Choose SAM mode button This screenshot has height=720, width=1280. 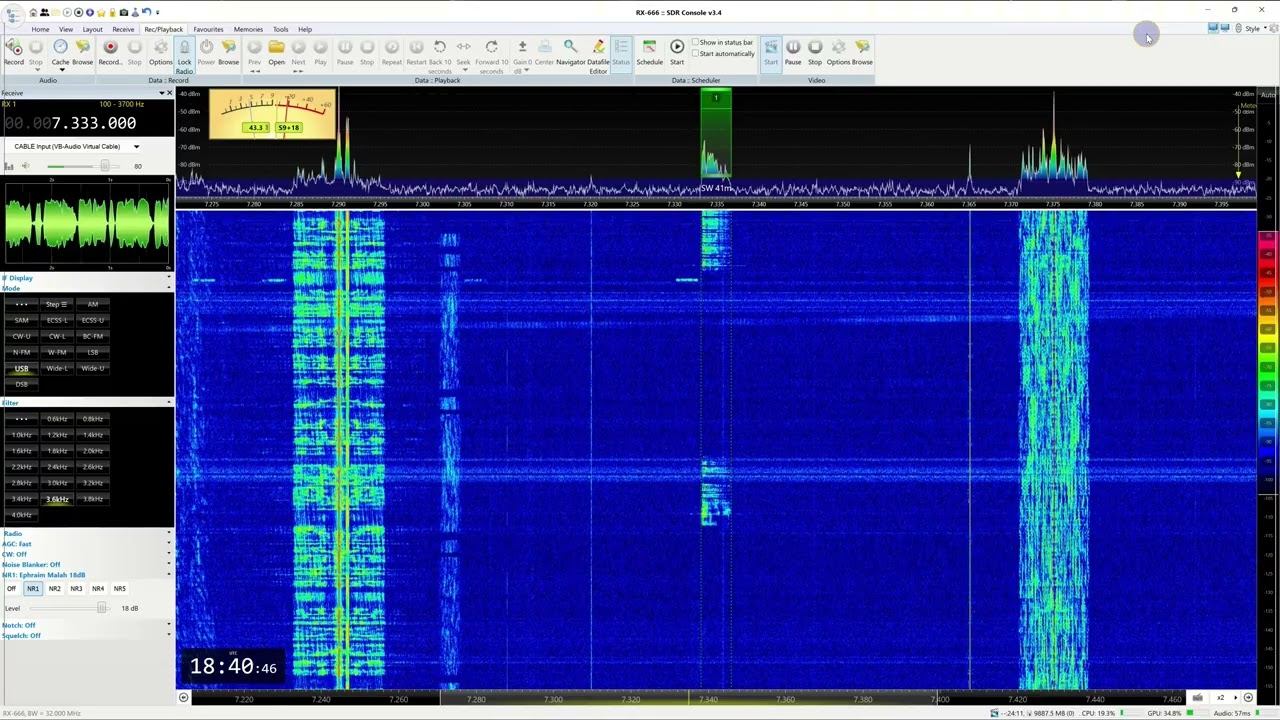[x=21, y=320]
